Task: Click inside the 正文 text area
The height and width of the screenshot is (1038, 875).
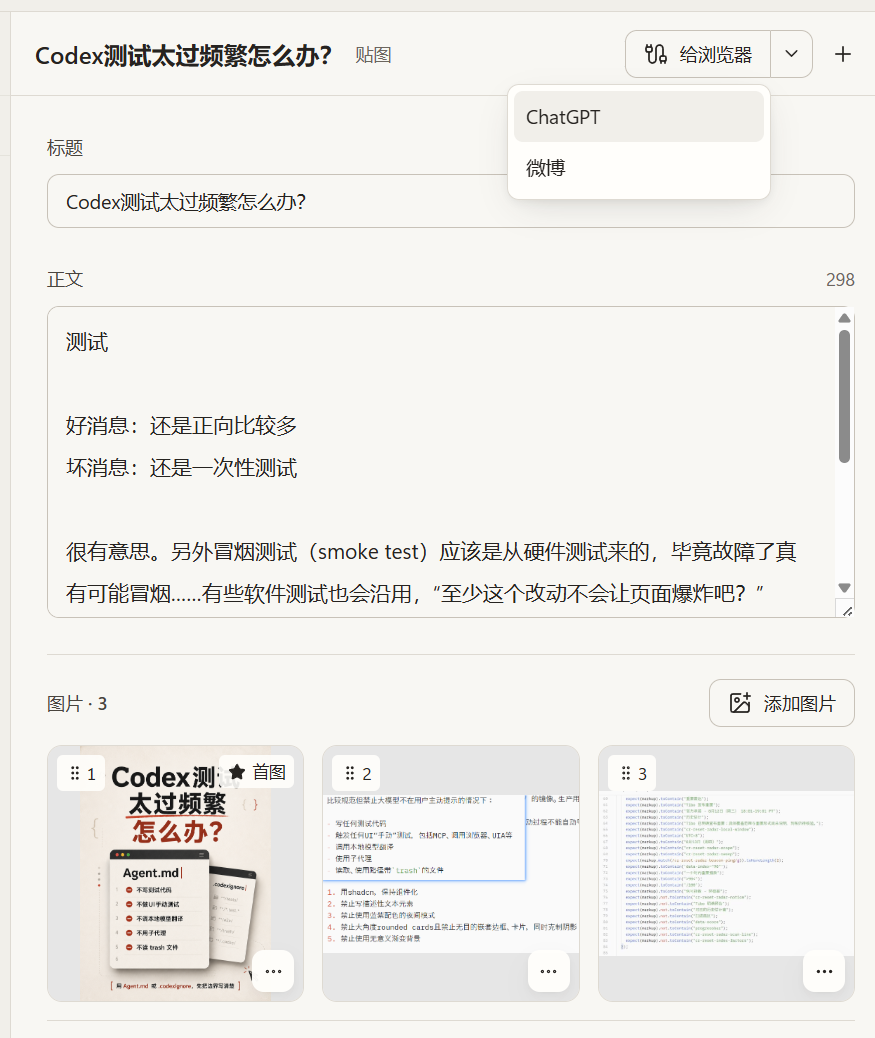Action: (440, 461)
